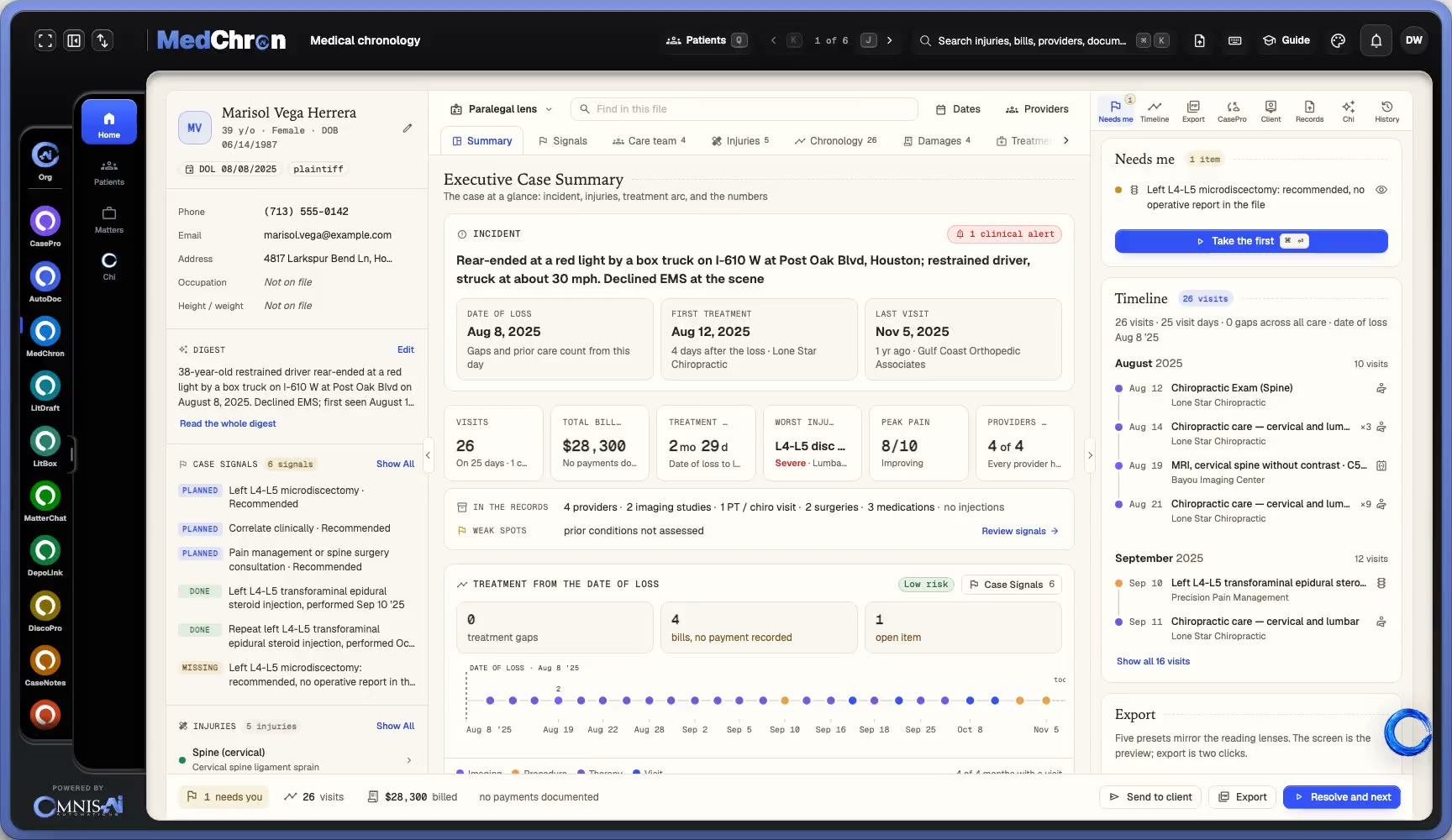Edit patient details with pencil icon
1452x840 pixels.
click(408, 129)
